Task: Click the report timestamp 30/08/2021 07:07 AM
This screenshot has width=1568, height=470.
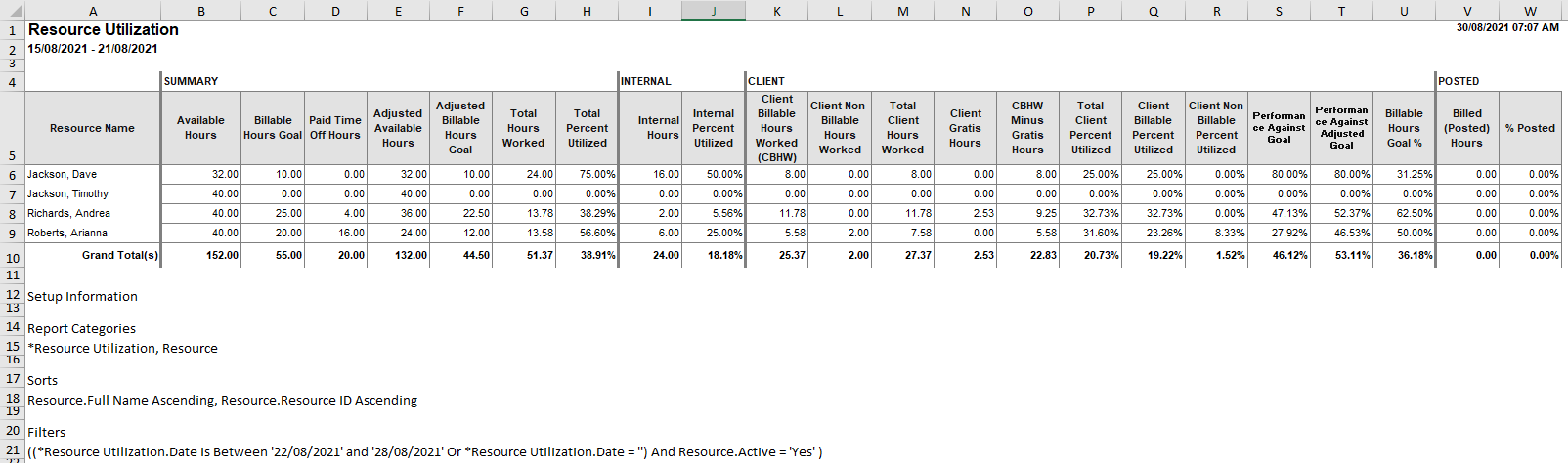Action: click(x=1506, y=28)
